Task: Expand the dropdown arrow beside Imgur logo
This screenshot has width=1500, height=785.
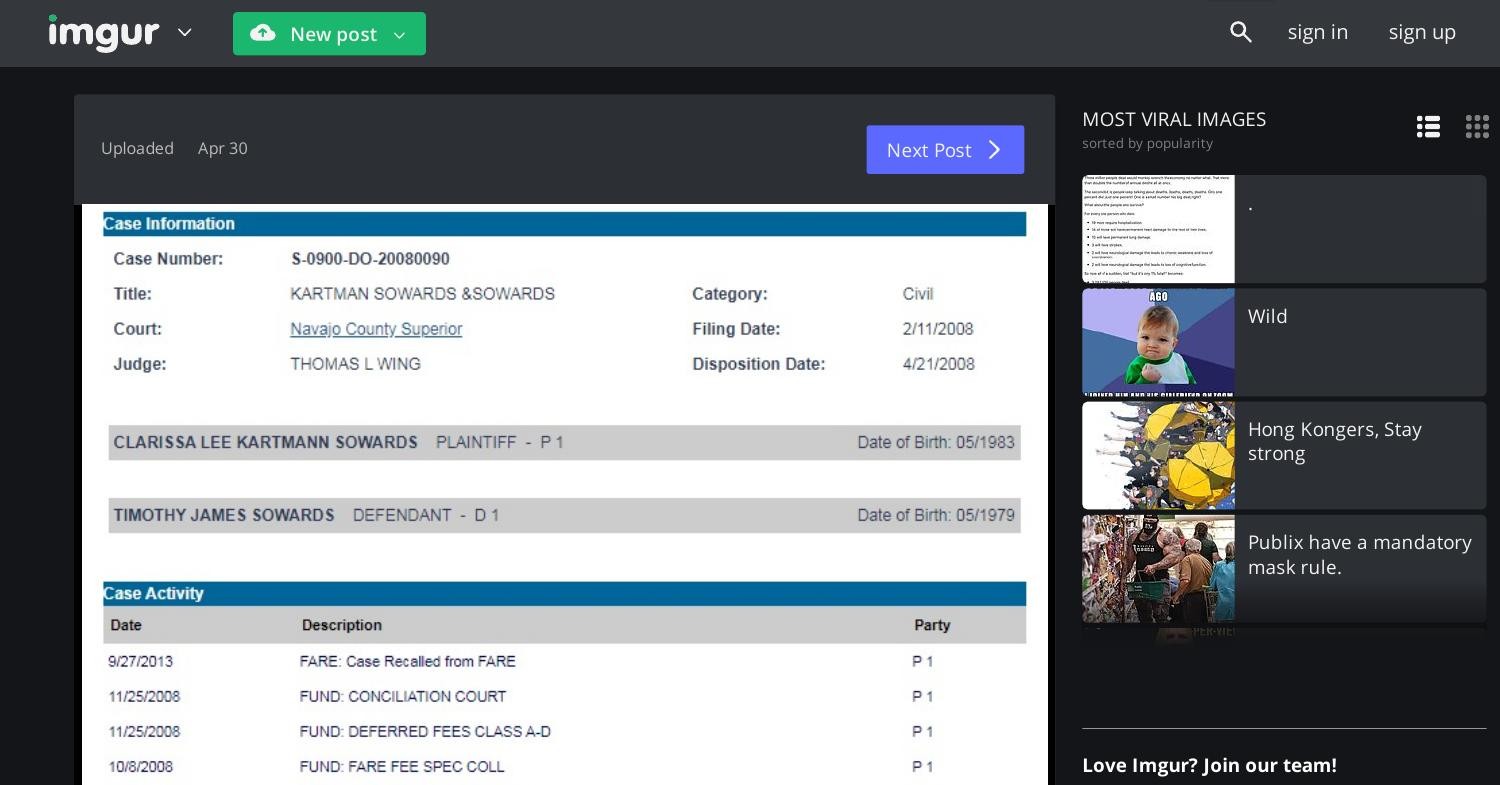Action: [184, 33]
